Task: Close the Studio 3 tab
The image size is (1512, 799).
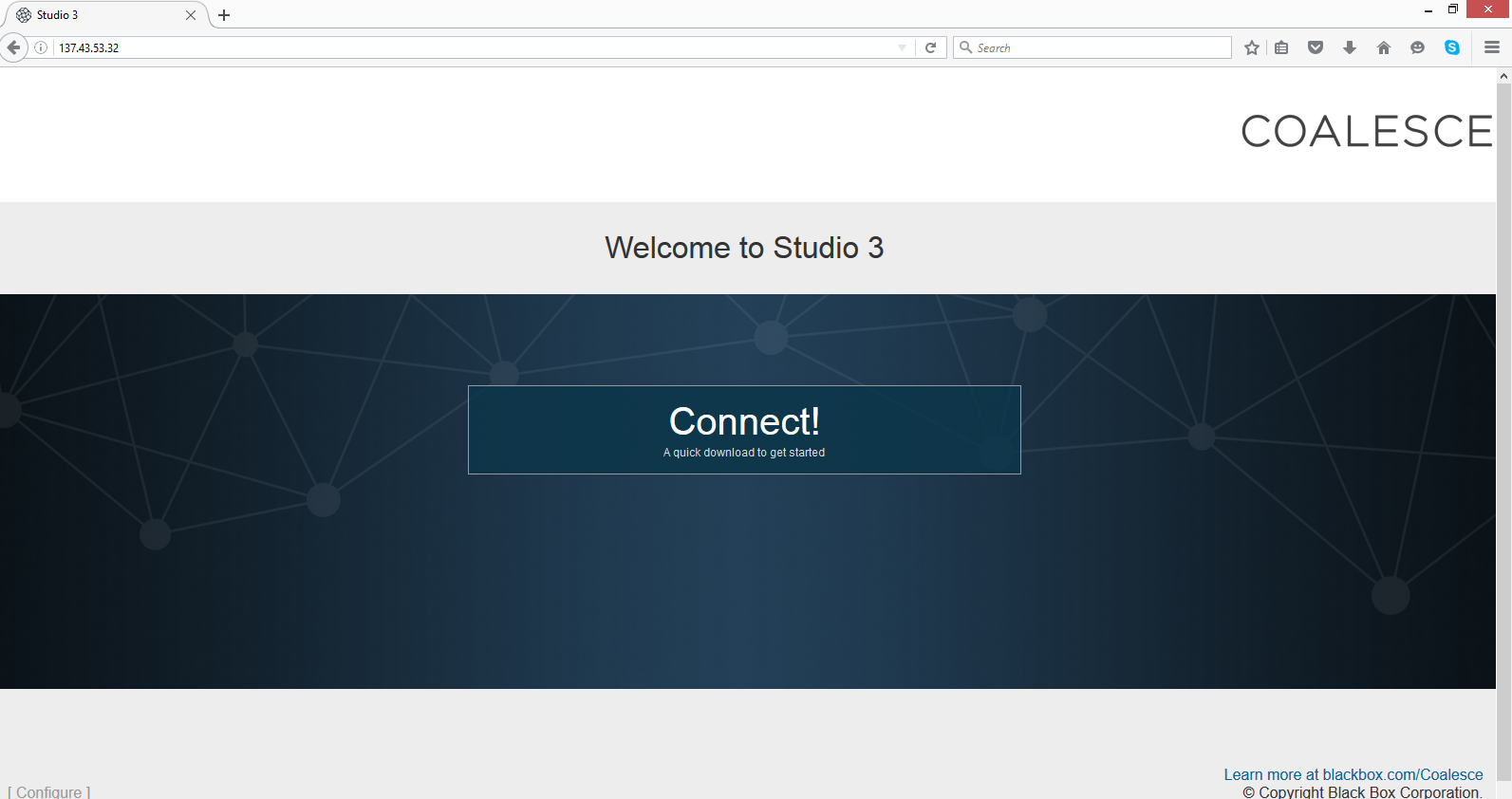Action: tap(191, 15)
